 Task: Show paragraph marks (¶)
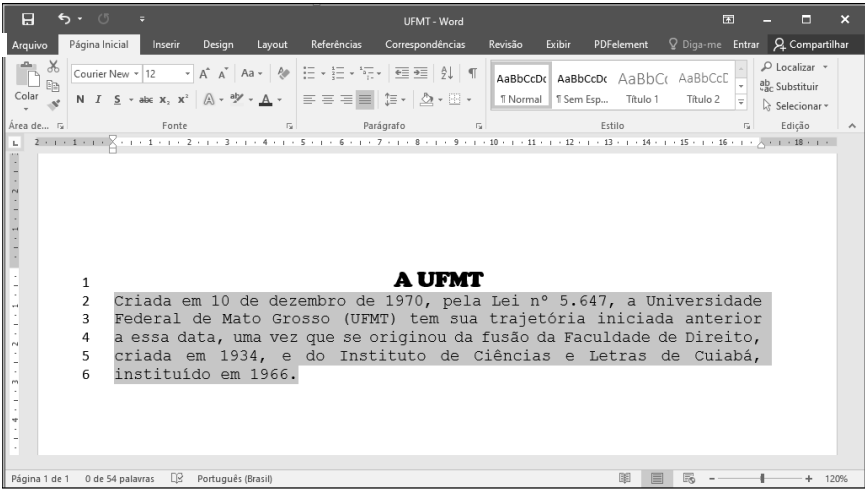[x=473, y=73]
